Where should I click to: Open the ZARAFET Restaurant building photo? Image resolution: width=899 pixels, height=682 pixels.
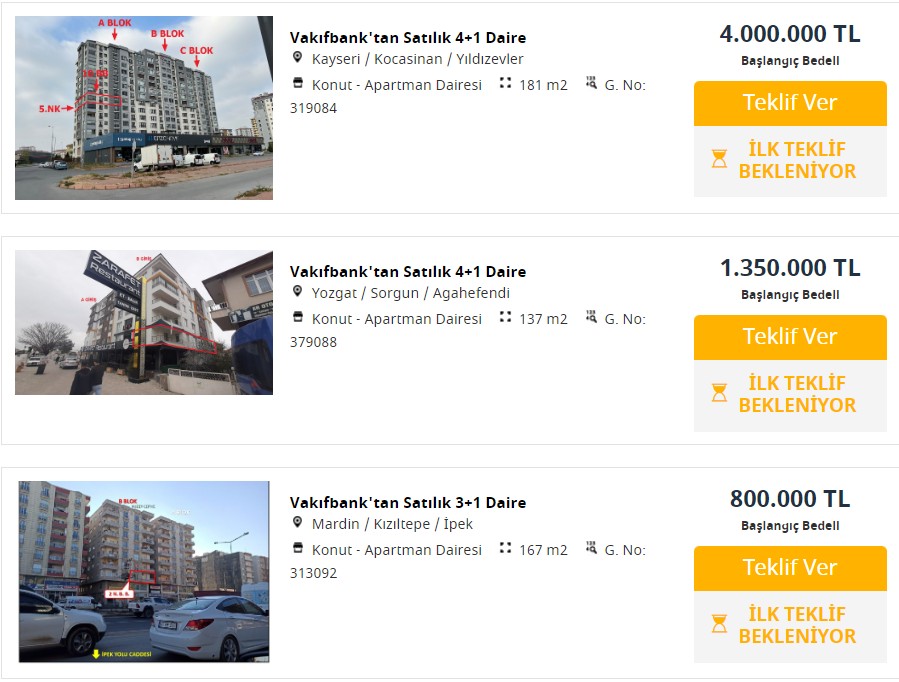pyautogui.click(x=143, y=321)
